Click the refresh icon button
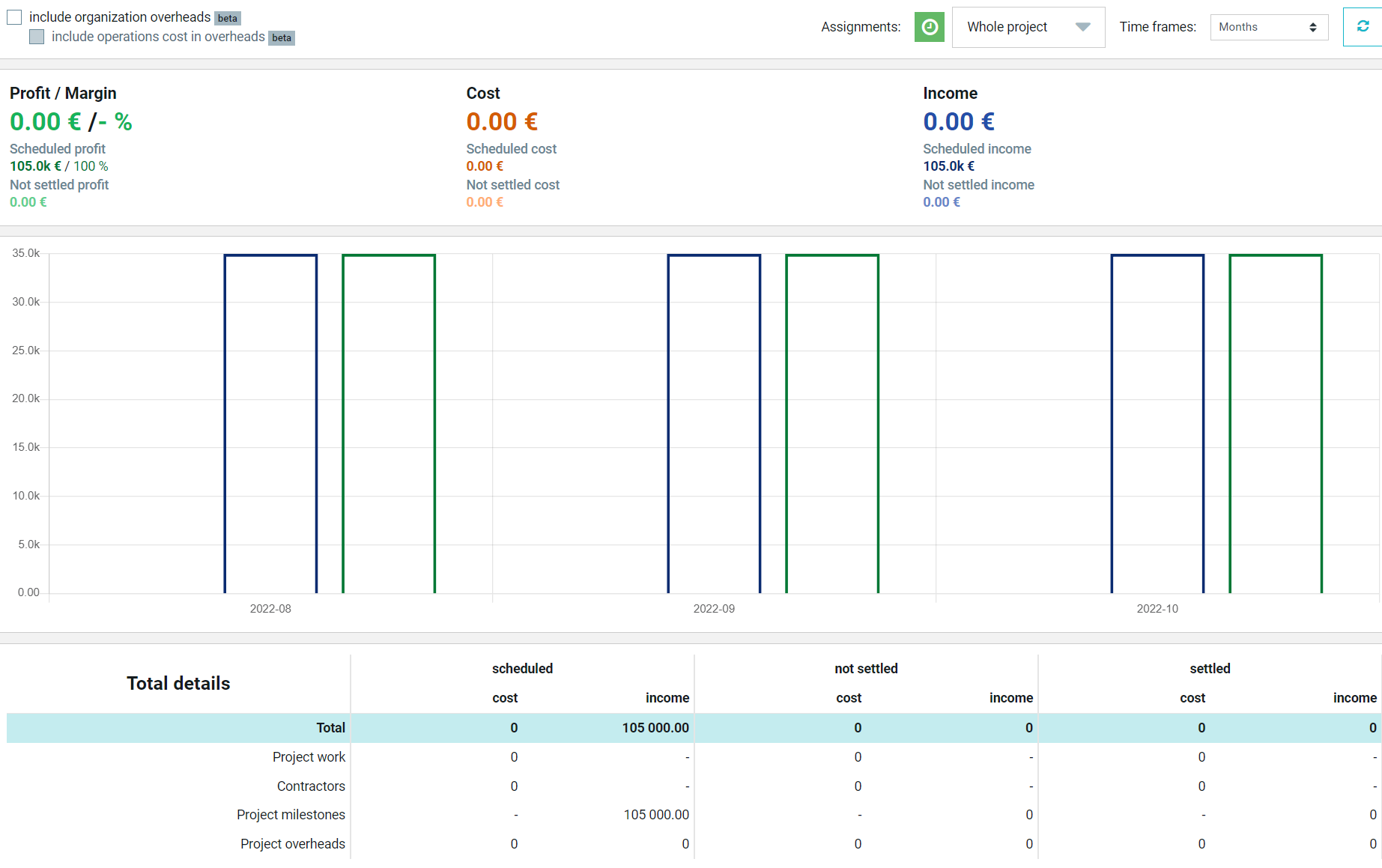This screenshot has width=1382, height=868. [1363, 27]
